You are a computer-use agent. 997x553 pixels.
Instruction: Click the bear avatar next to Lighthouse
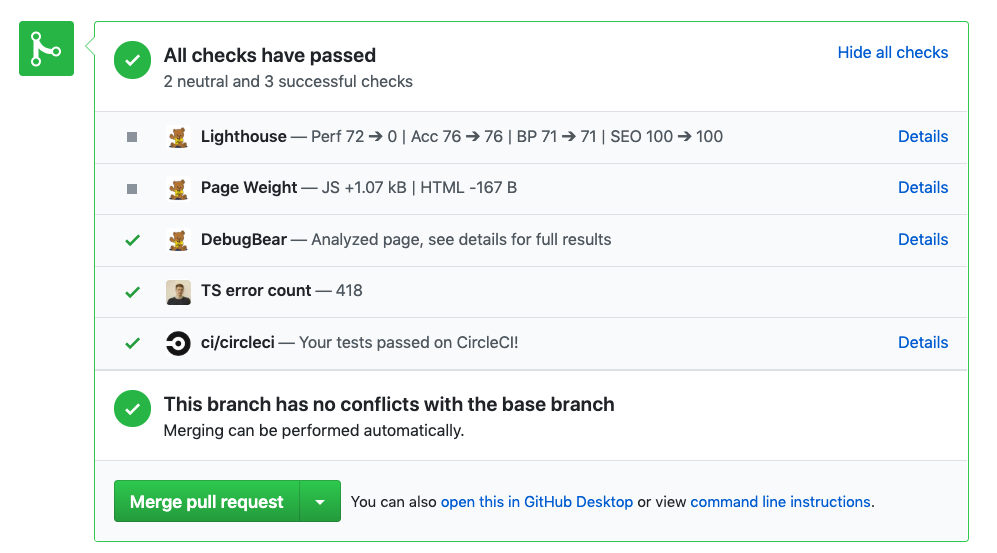click(178, 137)
